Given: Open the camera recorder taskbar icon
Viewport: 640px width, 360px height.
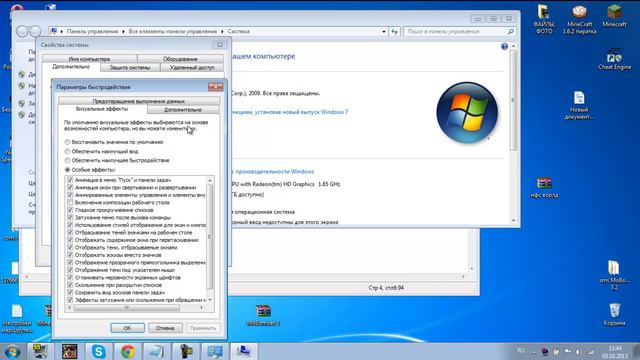Looking at the screenshot, I should click(x=186, y=351).
